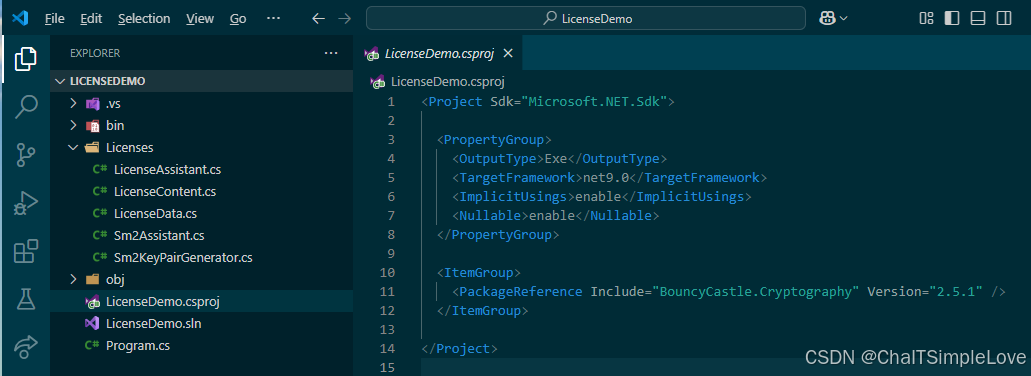Click the closing PropertyGroup tag on line 8
1031x376 pixels.
tap(498, 234)
